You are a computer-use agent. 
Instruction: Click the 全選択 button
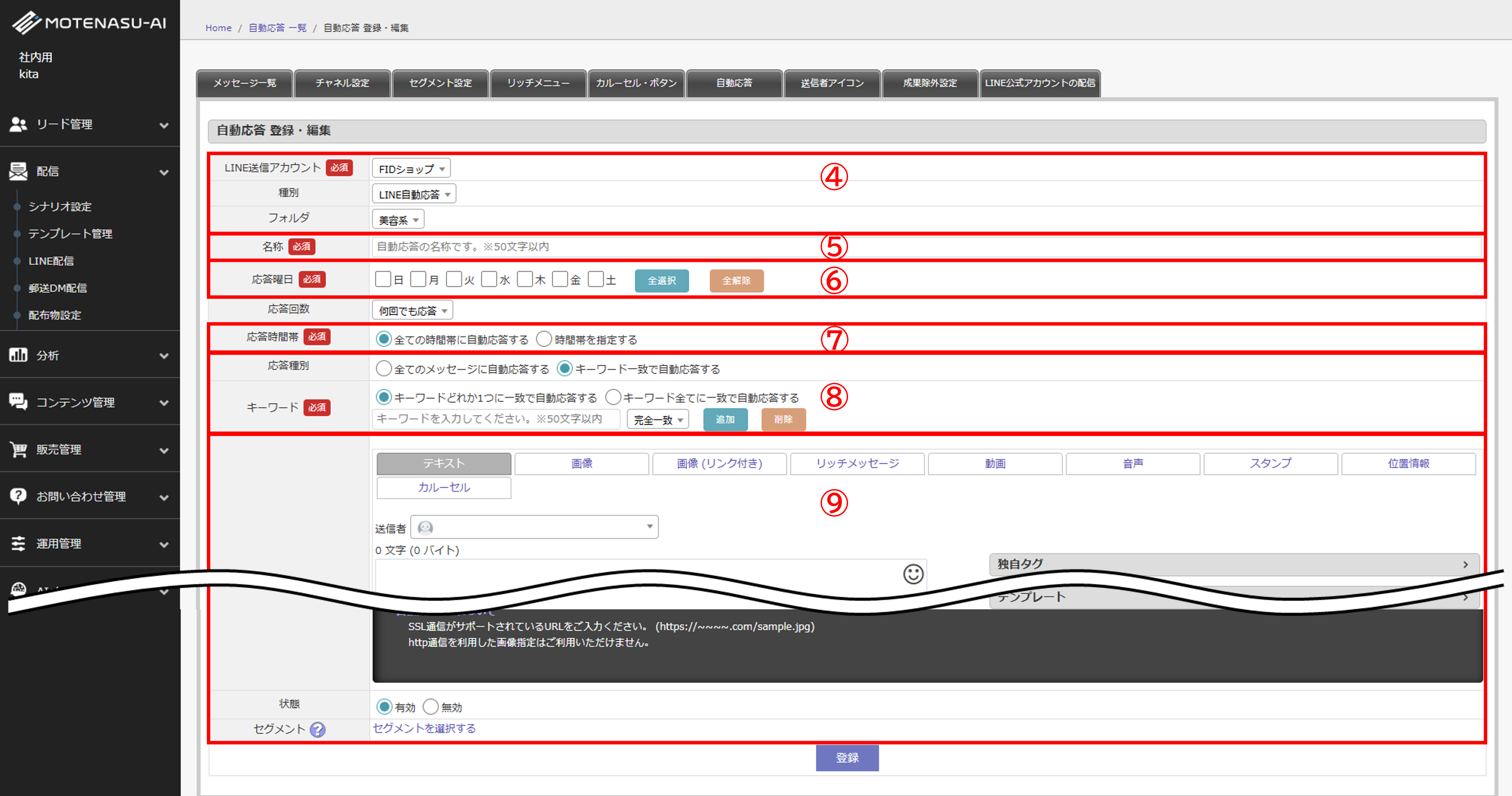pyautogui.click(x=661, y=281)
